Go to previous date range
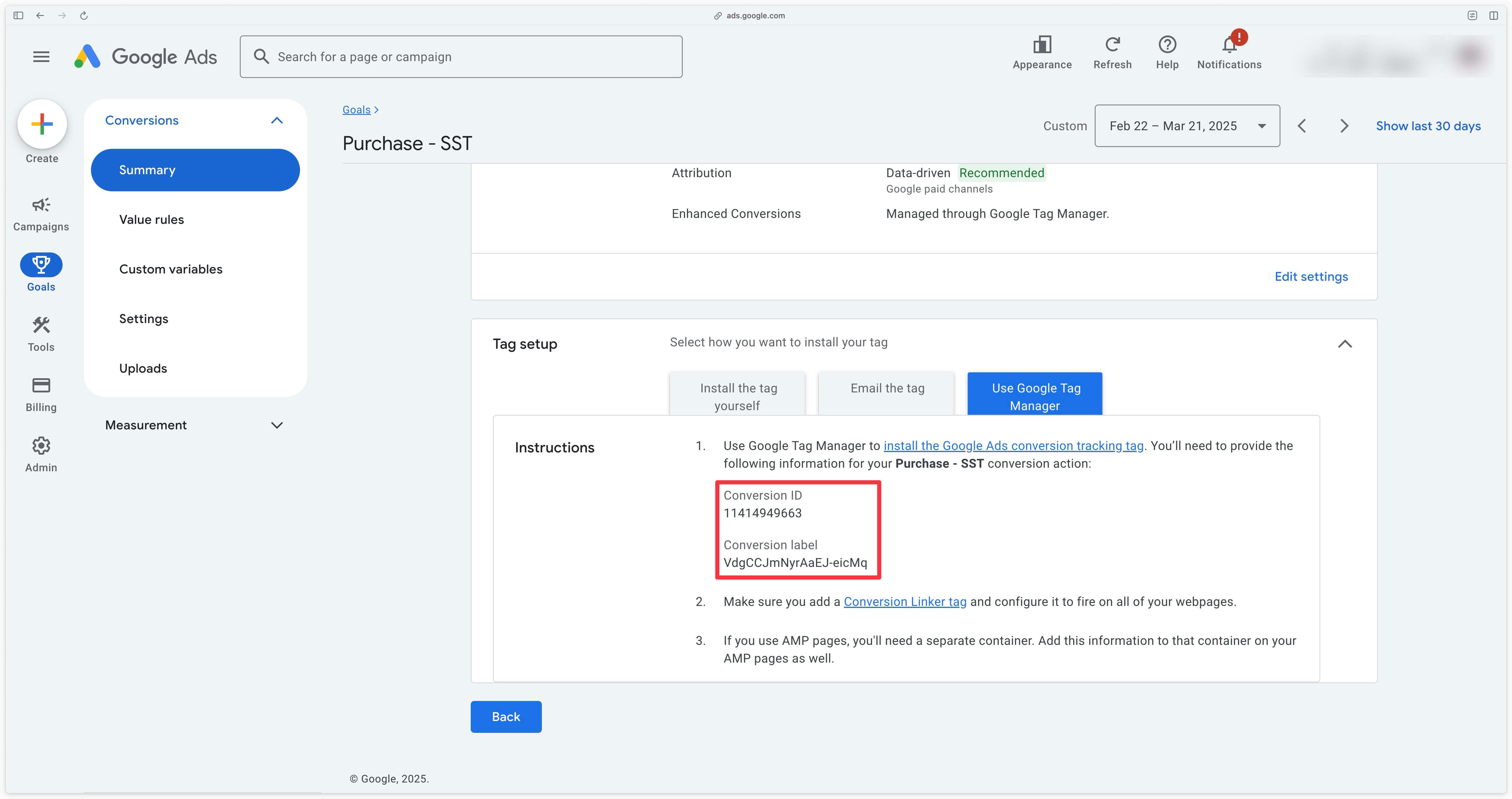This screenshot has height=799, width=1512. [1301, 125]
